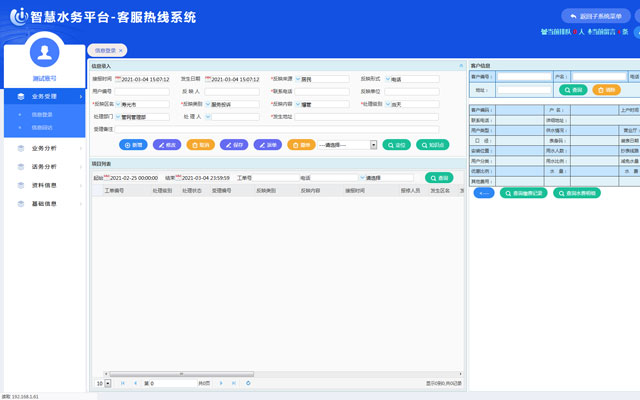640x400 pixels.
Task: Go to next page arrow
Action: 219,383
